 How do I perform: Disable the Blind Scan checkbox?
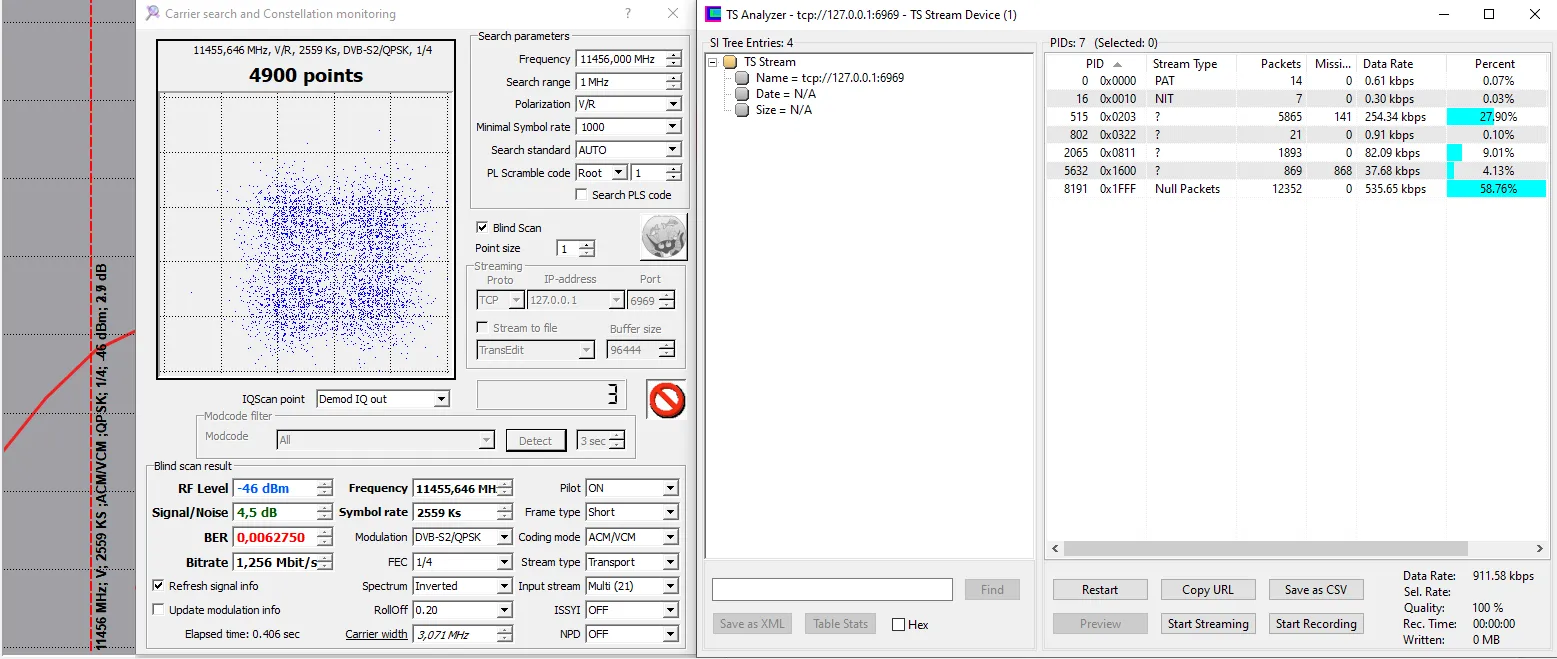coord(483,228)
